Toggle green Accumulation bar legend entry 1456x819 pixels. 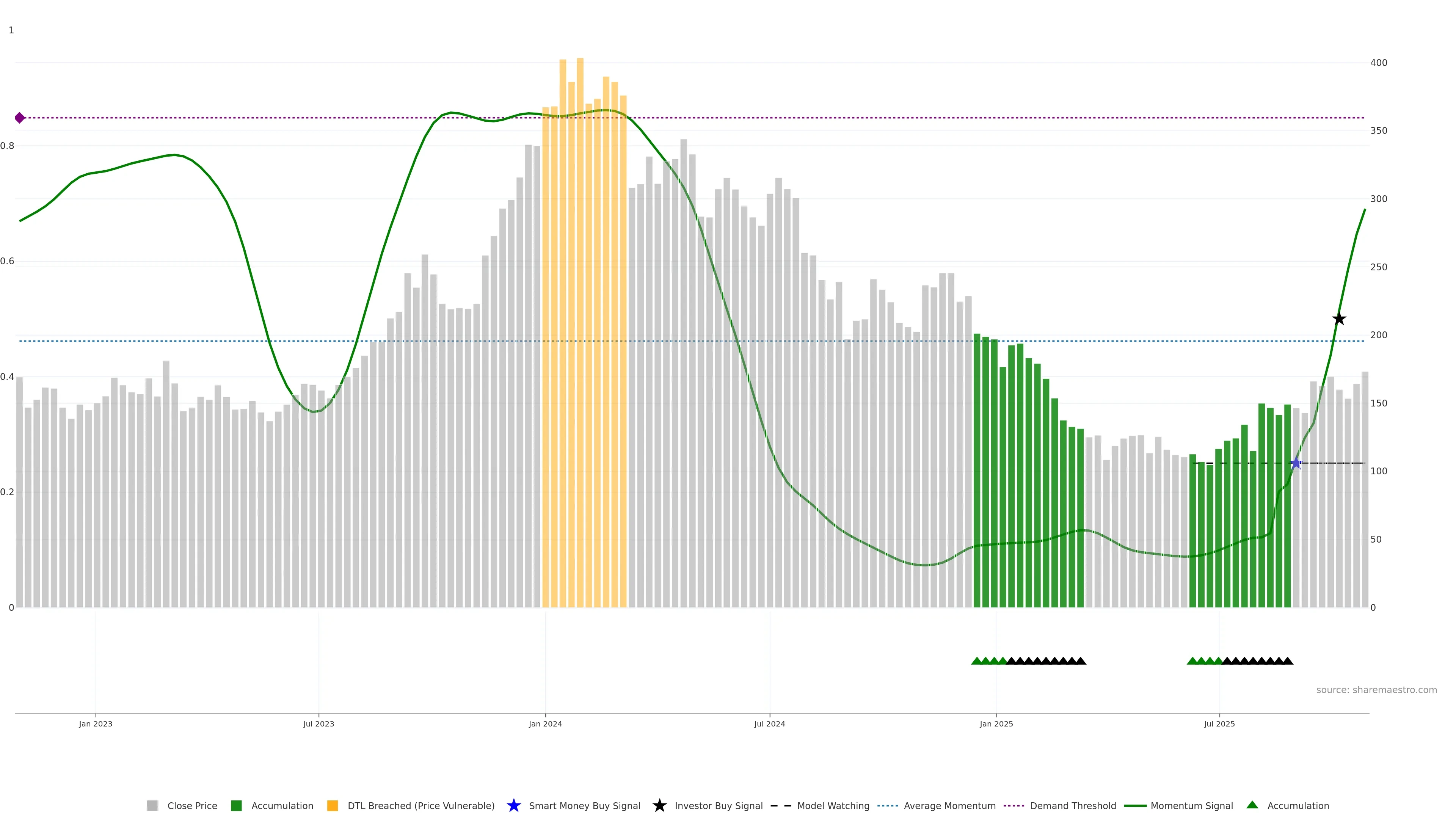tap(236, 805)
